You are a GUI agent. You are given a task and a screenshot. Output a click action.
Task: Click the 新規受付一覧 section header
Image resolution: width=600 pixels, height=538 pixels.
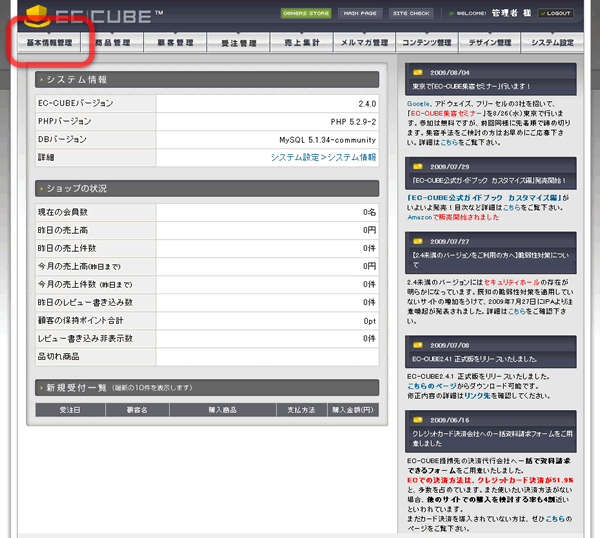[207, 388]
